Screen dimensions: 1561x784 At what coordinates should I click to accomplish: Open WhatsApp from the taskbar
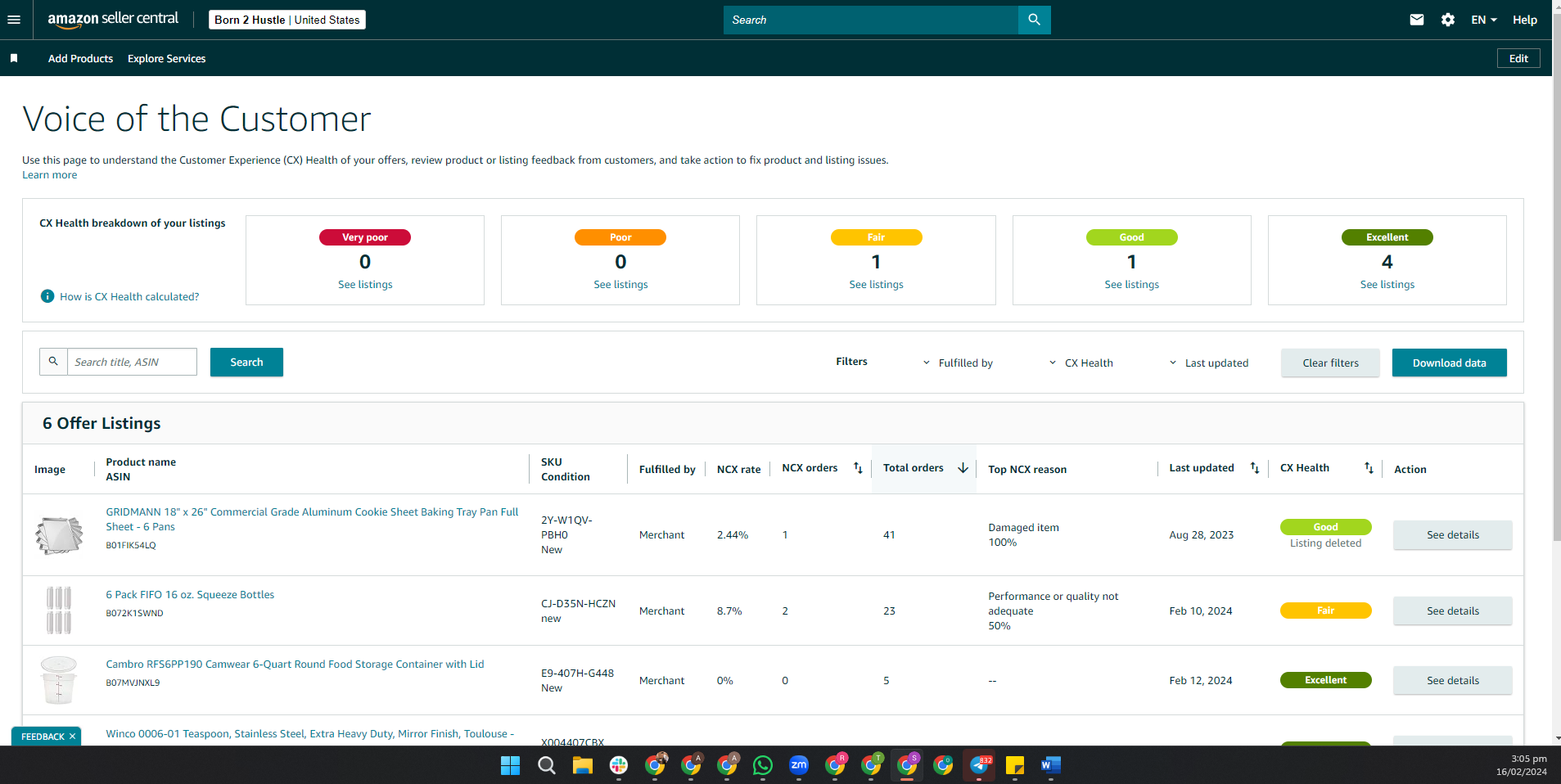pos(763,765)
